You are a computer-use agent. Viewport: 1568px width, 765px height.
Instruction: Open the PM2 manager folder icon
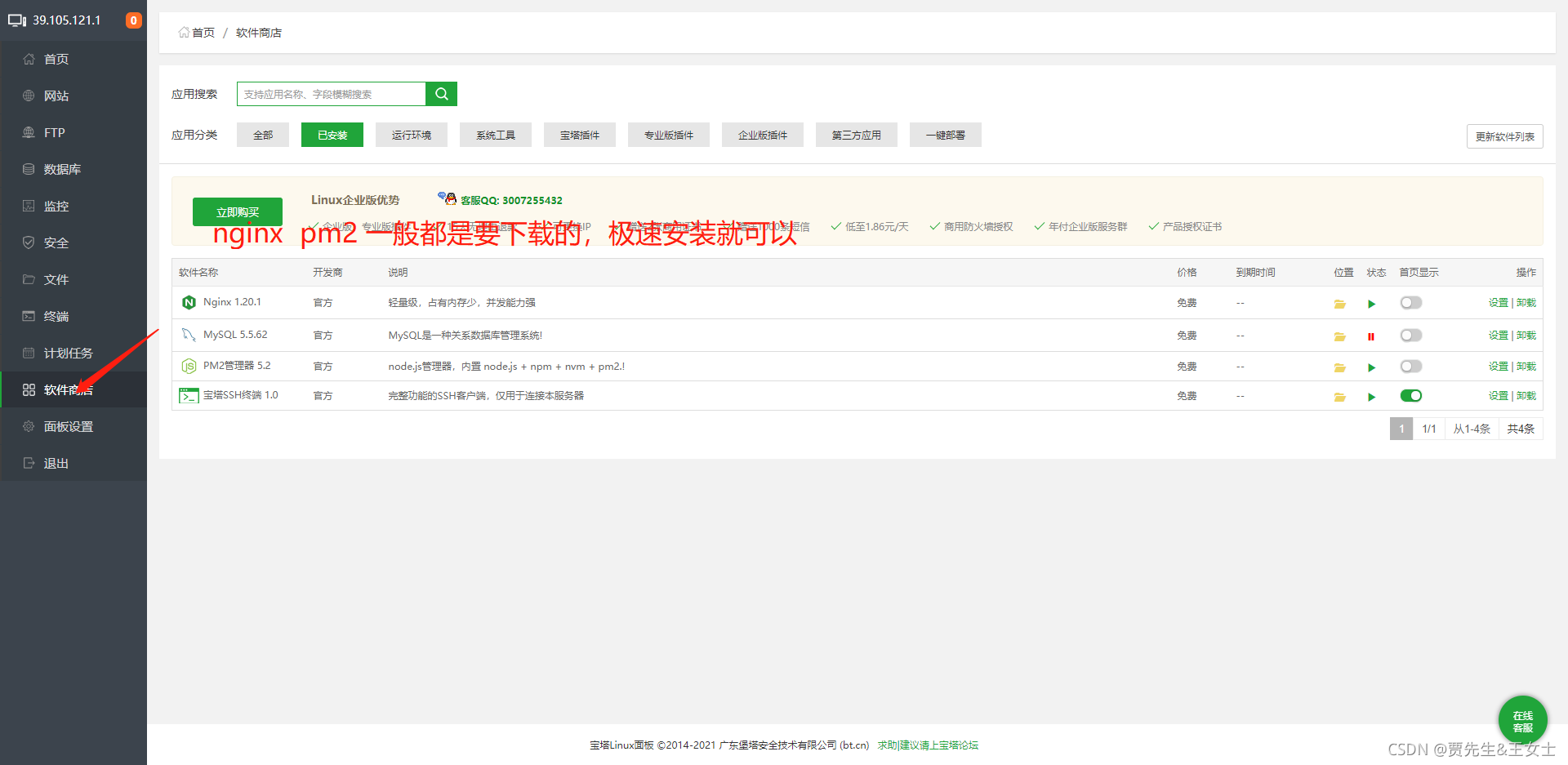pos(1339,367)
